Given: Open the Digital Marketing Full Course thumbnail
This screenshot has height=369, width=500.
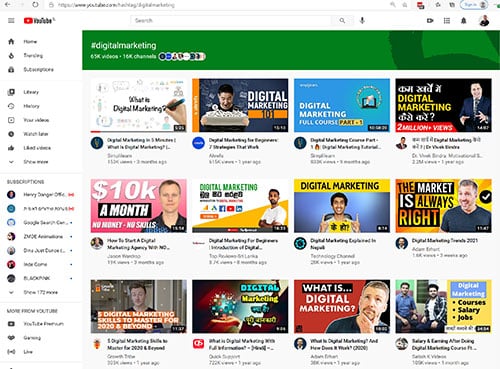Looking at the screenshot, I should point(342,105).
